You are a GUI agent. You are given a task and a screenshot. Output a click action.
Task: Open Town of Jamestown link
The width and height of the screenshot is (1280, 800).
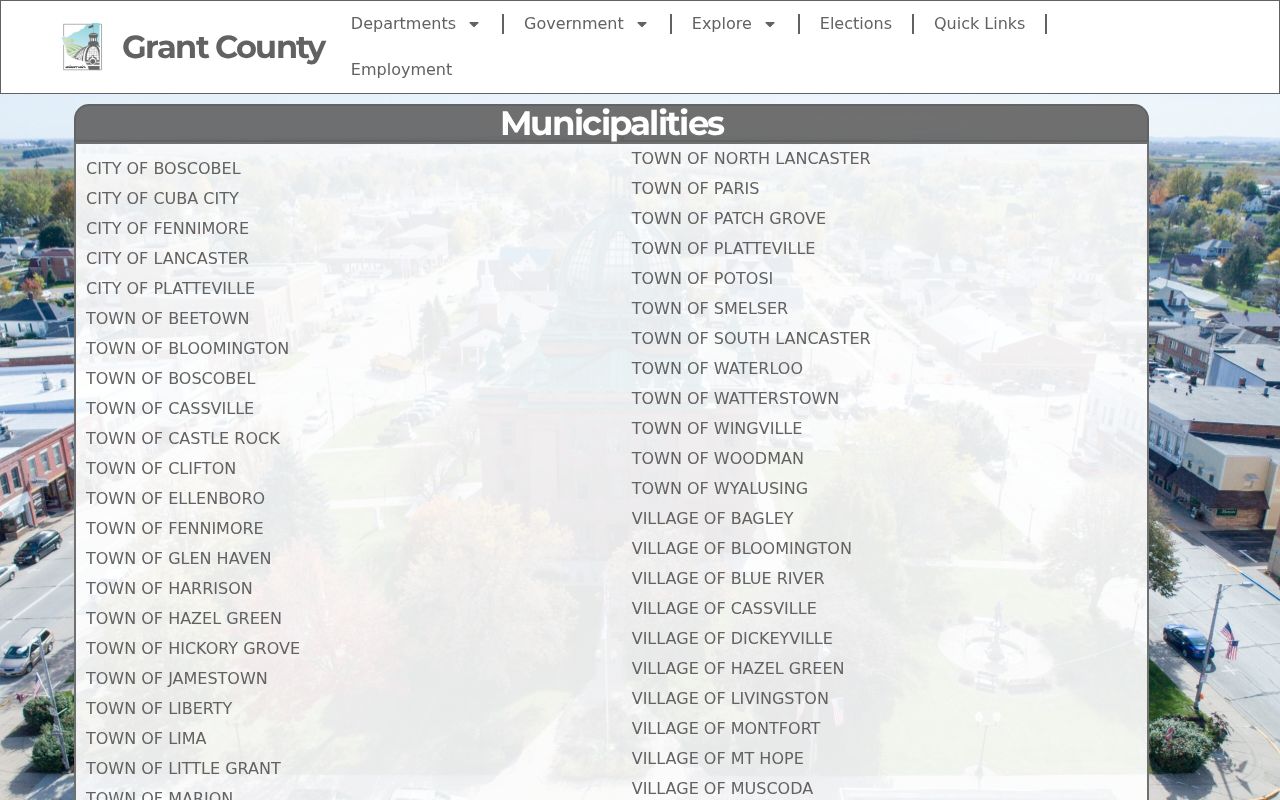click(177, 678)
